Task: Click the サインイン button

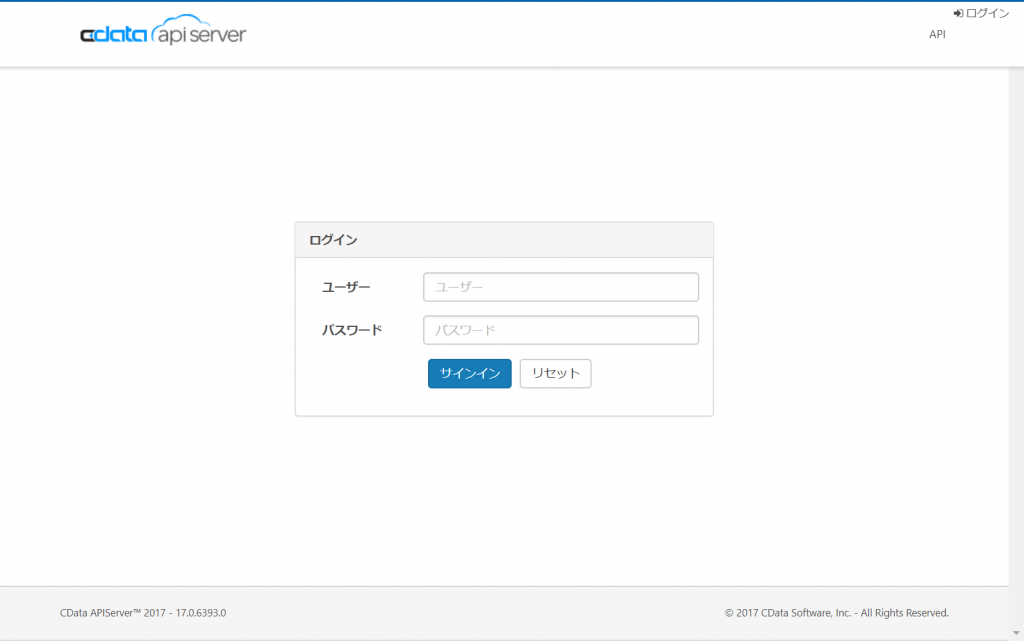Action: (470, 373)
